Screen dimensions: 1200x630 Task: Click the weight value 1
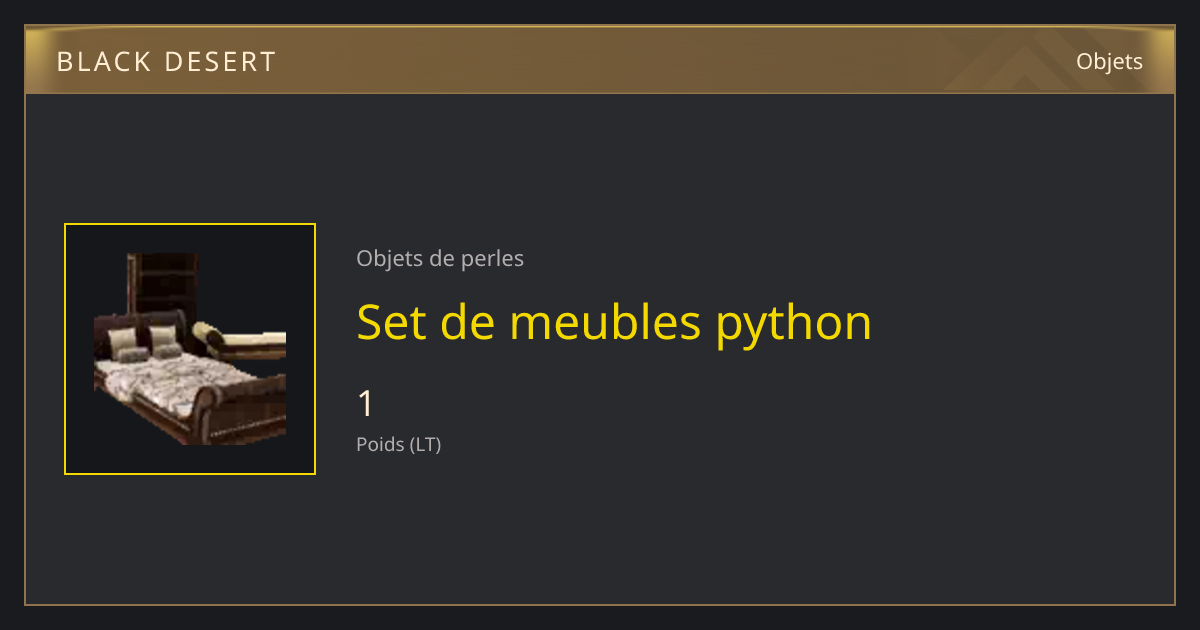pos(366,404)
